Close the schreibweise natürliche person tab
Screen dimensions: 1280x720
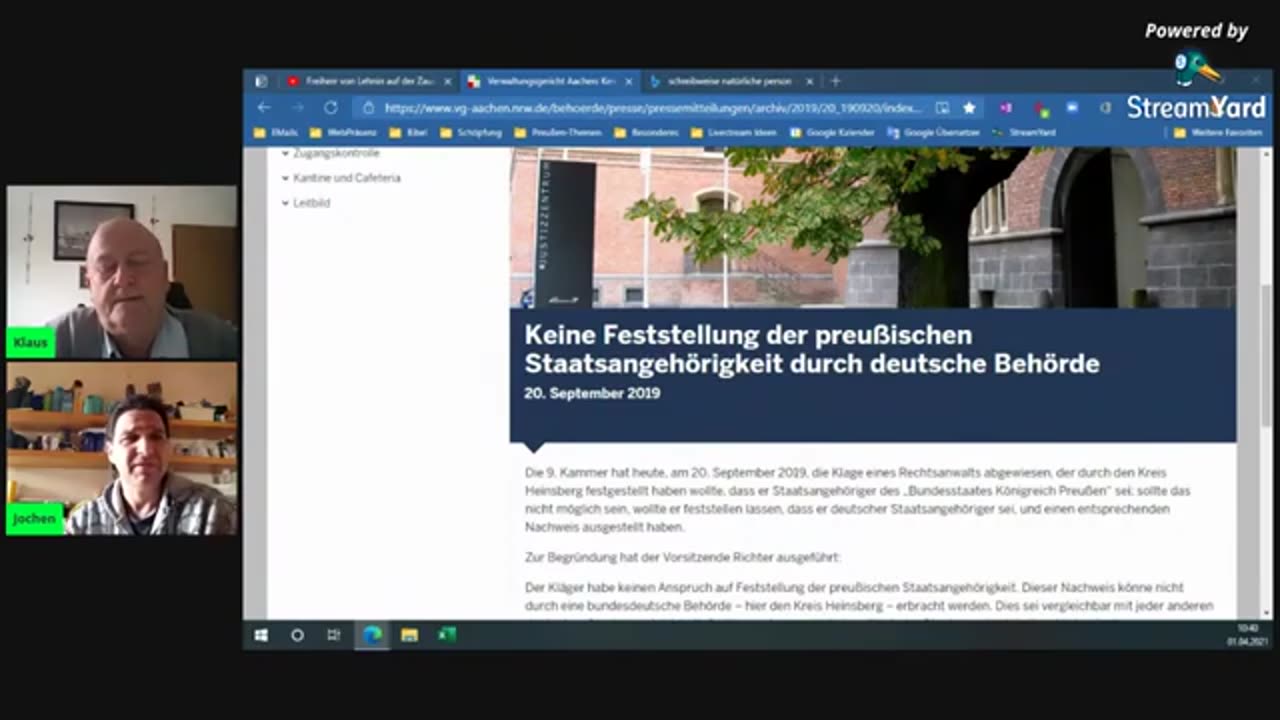pyautogui.click(x=809, y=81)
